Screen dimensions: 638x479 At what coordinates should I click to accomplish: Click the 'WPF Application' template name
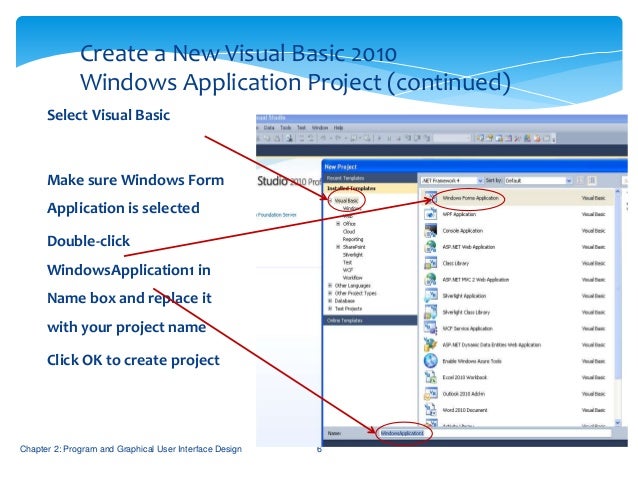459,214
